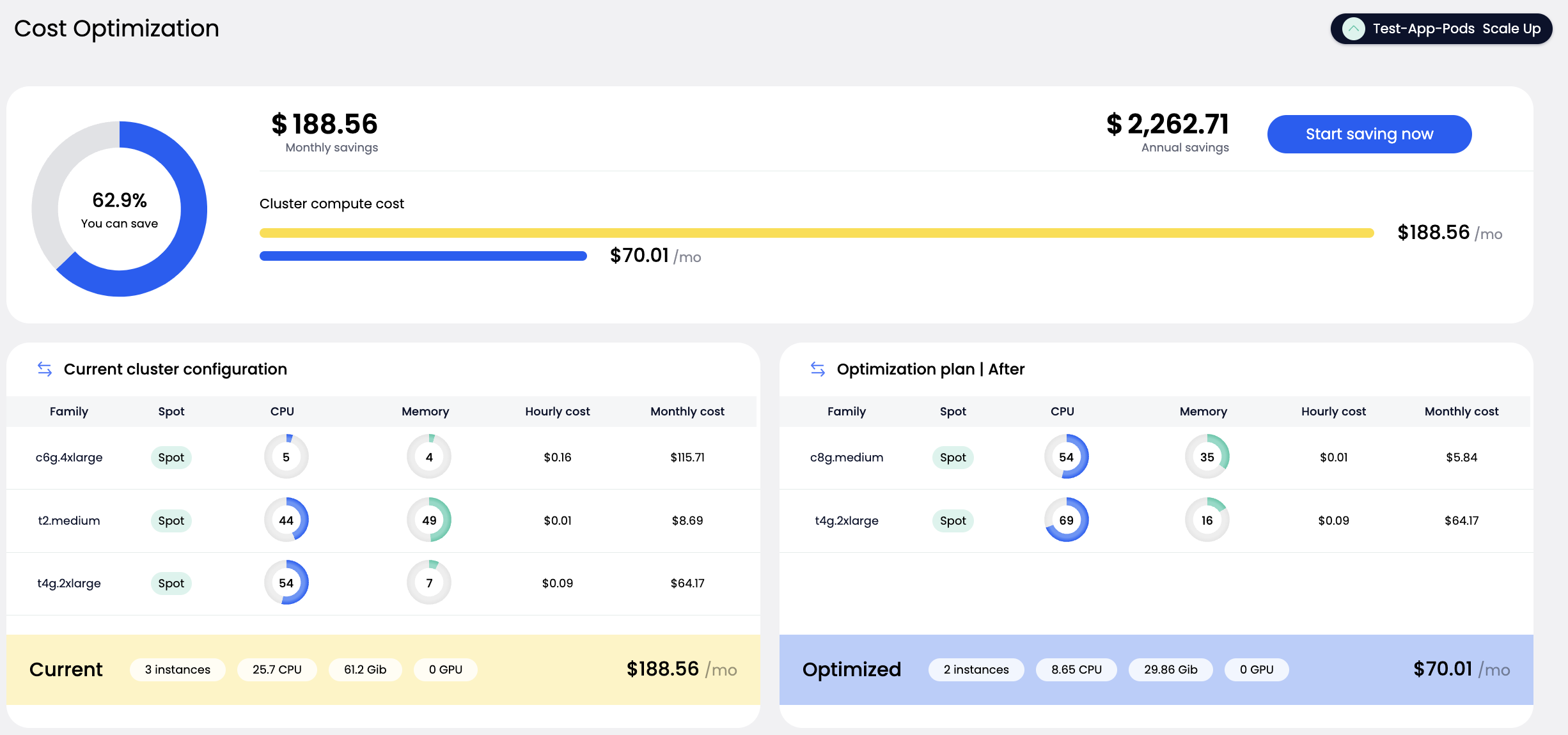Click the 0 GPU chip in Current summary
This screenshot has width=1568, height=735.
click(x=446, y=670)
